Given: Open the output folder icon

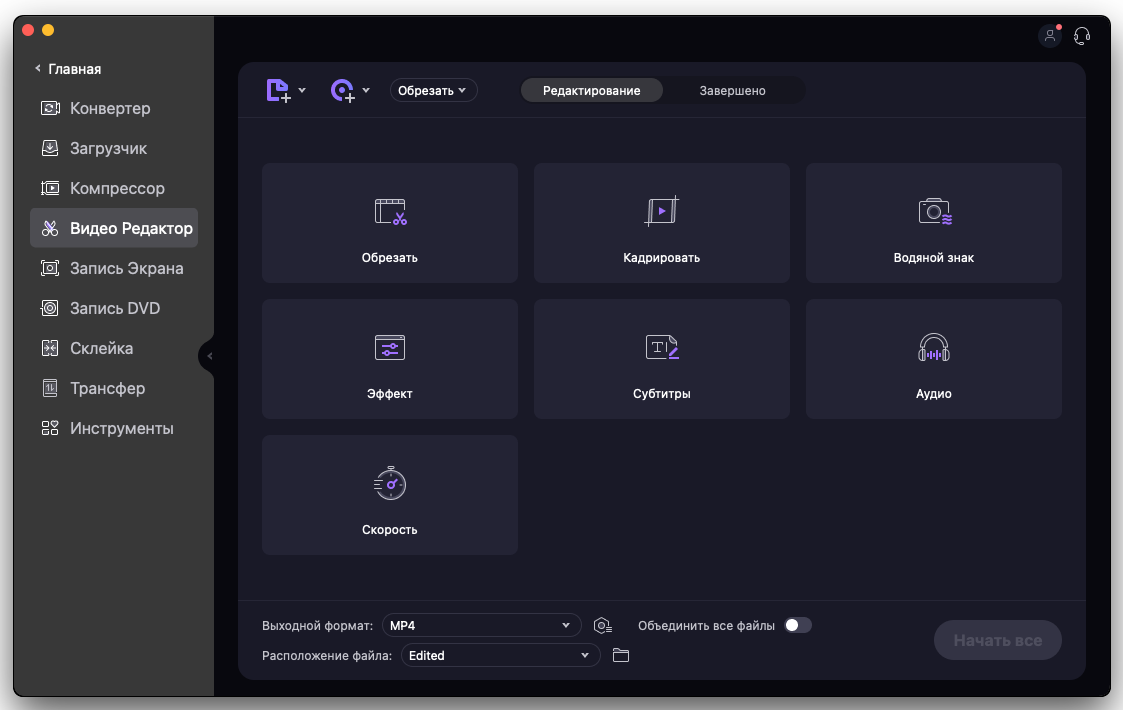Looking at the screenshot, I should tap(621, 656).
